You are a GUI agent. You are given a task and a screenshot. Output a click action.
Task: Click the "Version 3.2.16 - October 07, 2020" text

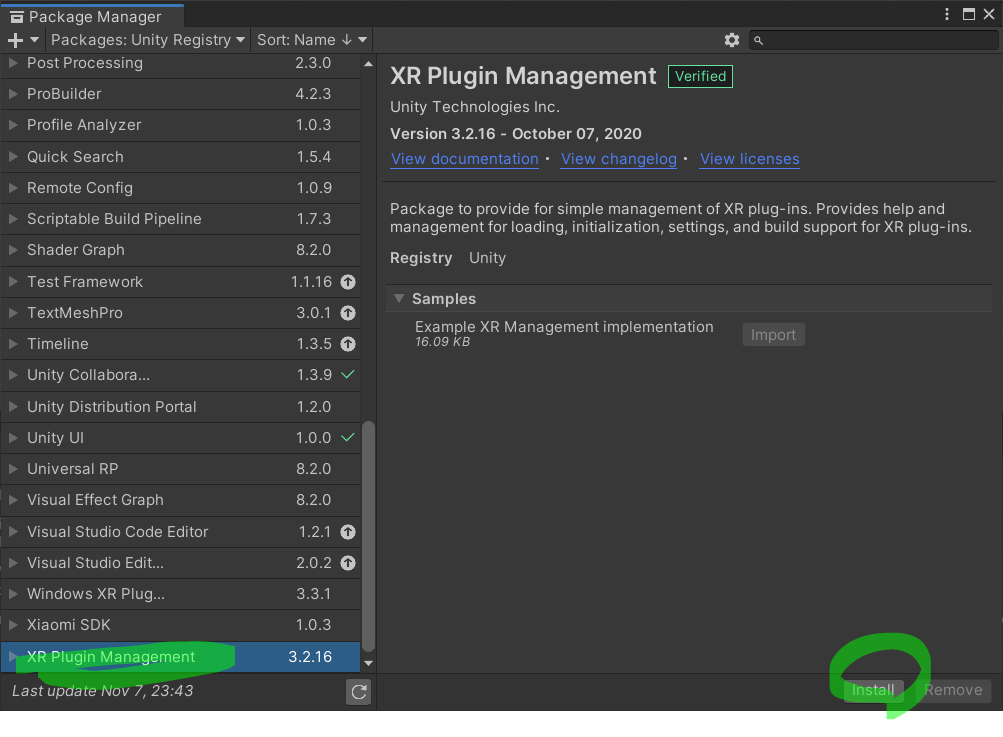516,134
